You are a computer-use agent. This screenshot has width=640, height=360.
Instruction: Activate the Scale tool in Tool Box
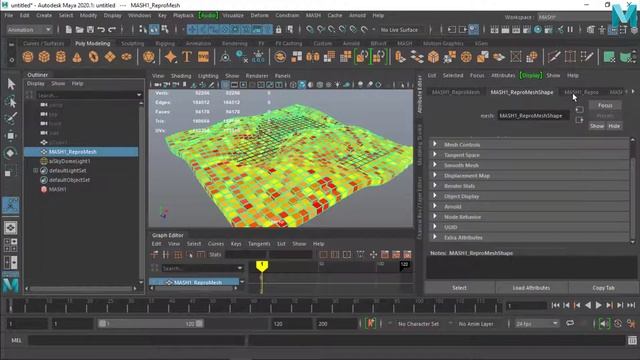[x=9, y=172]
